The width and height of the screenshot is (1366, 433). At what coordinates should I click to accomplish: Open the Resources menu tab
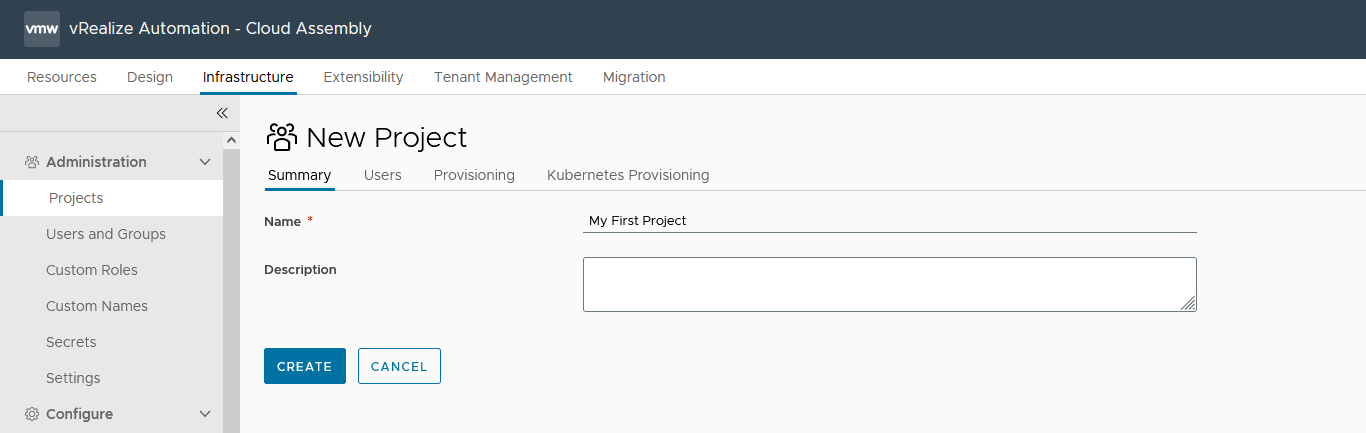pos(62,77)
